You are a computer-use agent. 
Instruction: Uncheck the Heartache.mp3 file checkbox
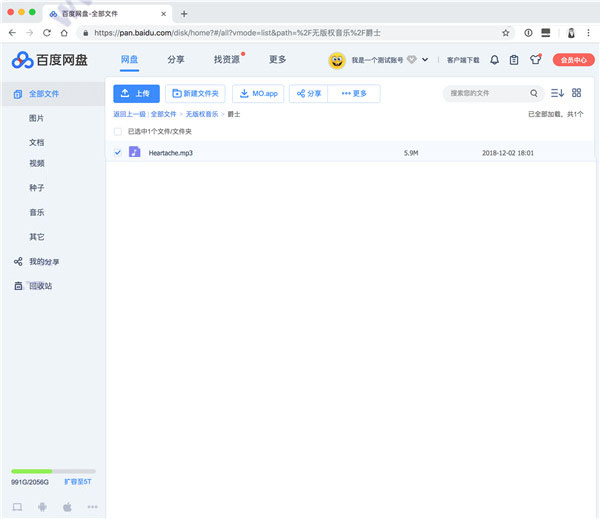(x=118, y=153)
